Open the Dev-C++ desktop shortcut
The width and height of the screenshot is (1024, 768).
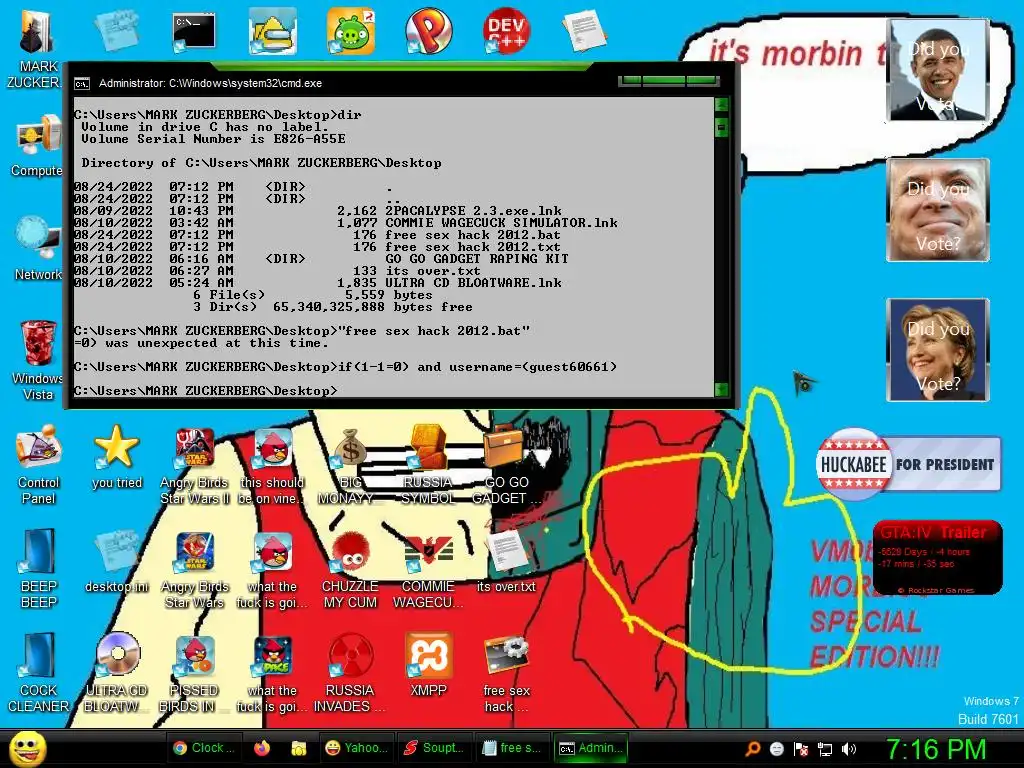[x=506, y=30]
